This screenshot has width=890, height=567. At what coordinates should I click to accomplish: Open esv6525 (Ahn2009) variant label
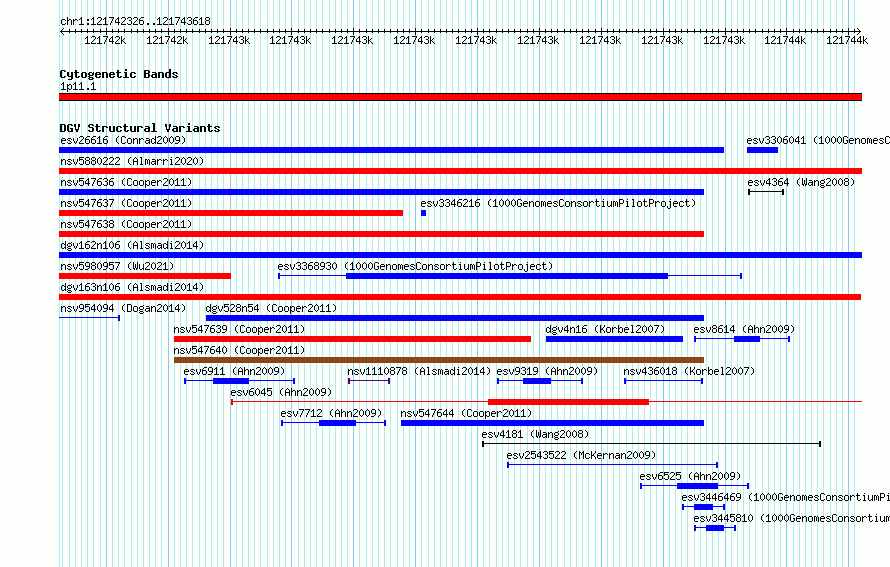click(x=690, y=476)
